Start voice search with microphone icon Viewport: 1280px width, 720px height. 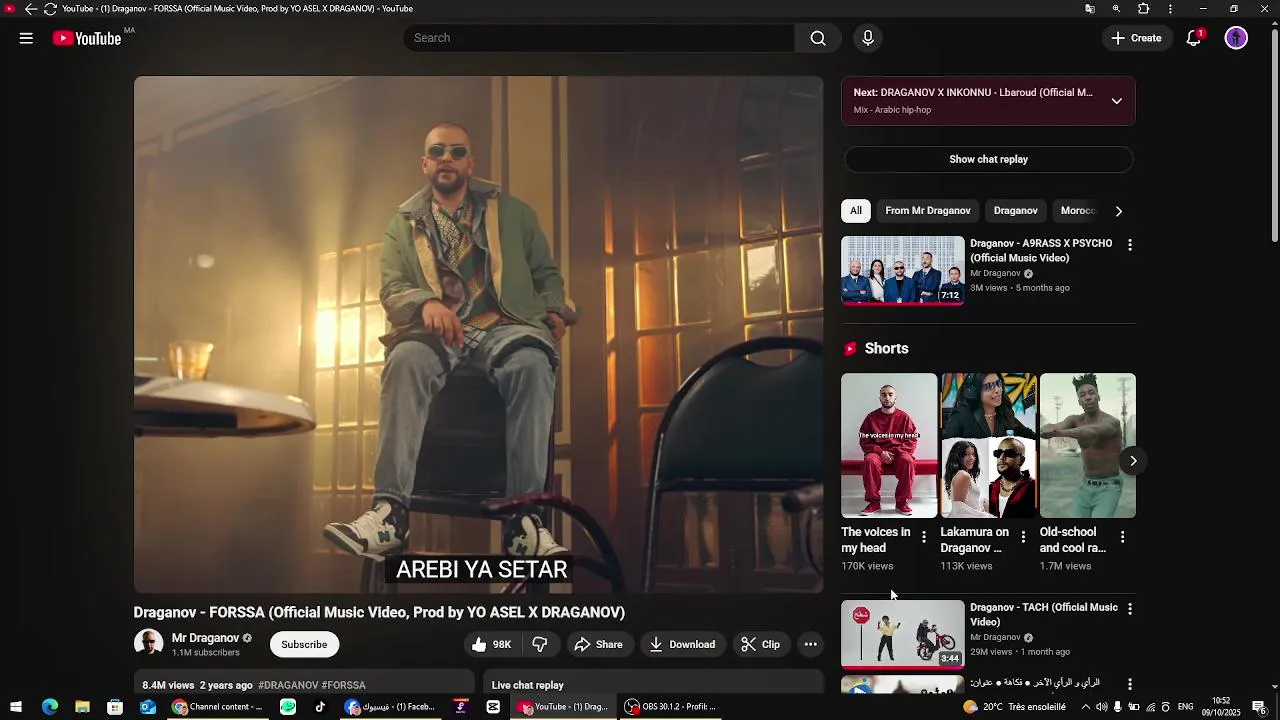[x=868, y=38]
